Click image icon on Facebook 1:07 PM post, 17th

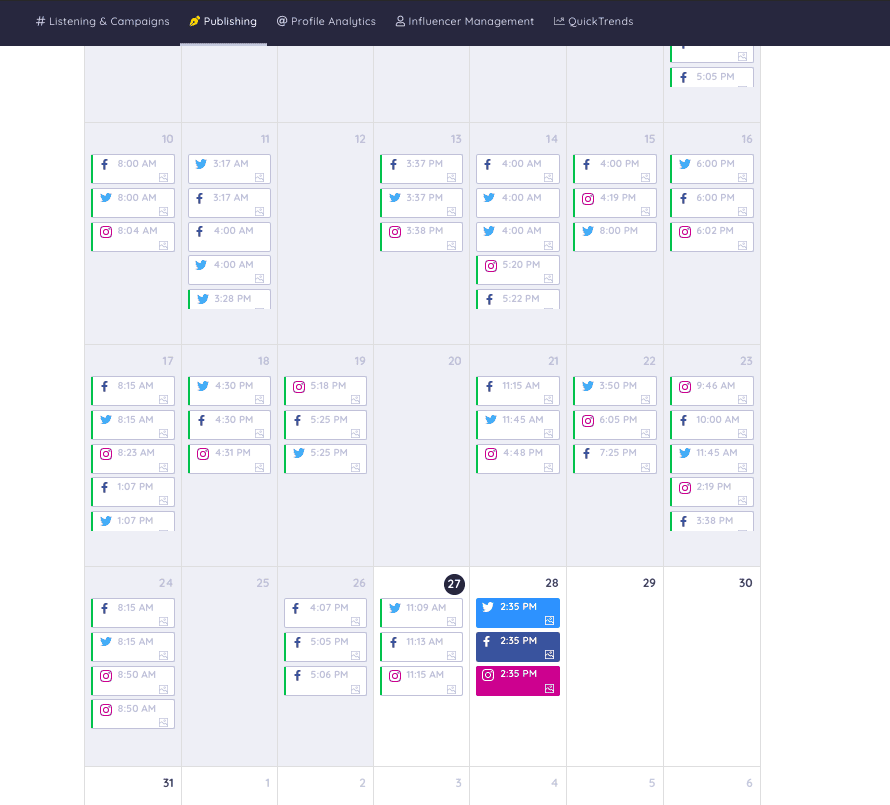tap(163, 500)
